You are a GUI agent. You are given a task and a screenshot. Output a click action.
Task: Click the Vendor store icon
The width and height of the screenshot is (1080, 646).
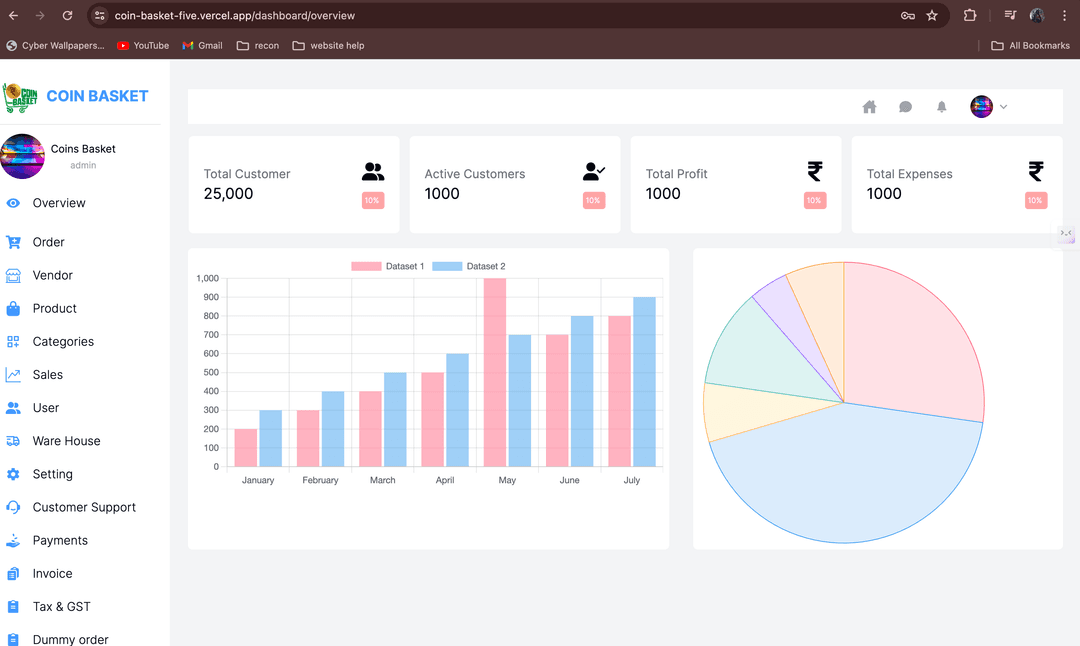pos(13,275)
